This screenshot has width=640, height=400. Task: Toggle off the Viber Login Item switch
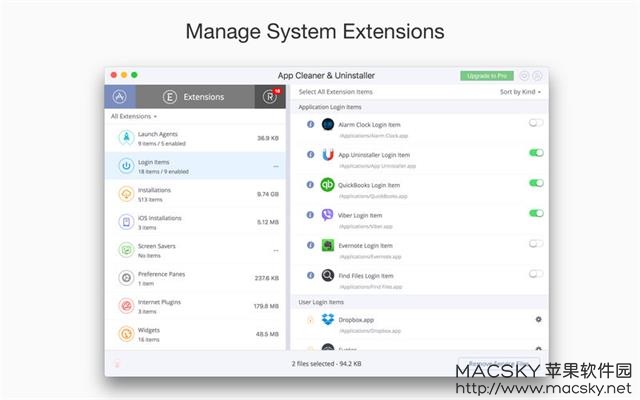tap(536, 213)
